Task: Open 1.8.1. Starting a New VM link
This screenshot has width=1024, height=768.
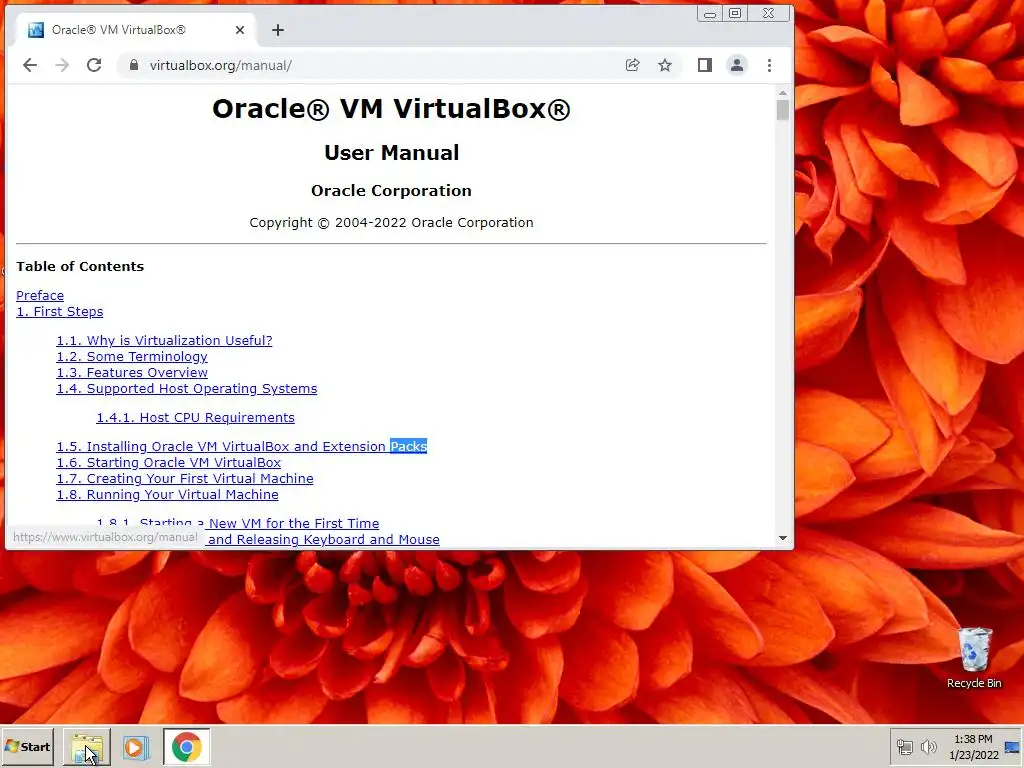Action: pyautogui.click(x=238, y=523)
